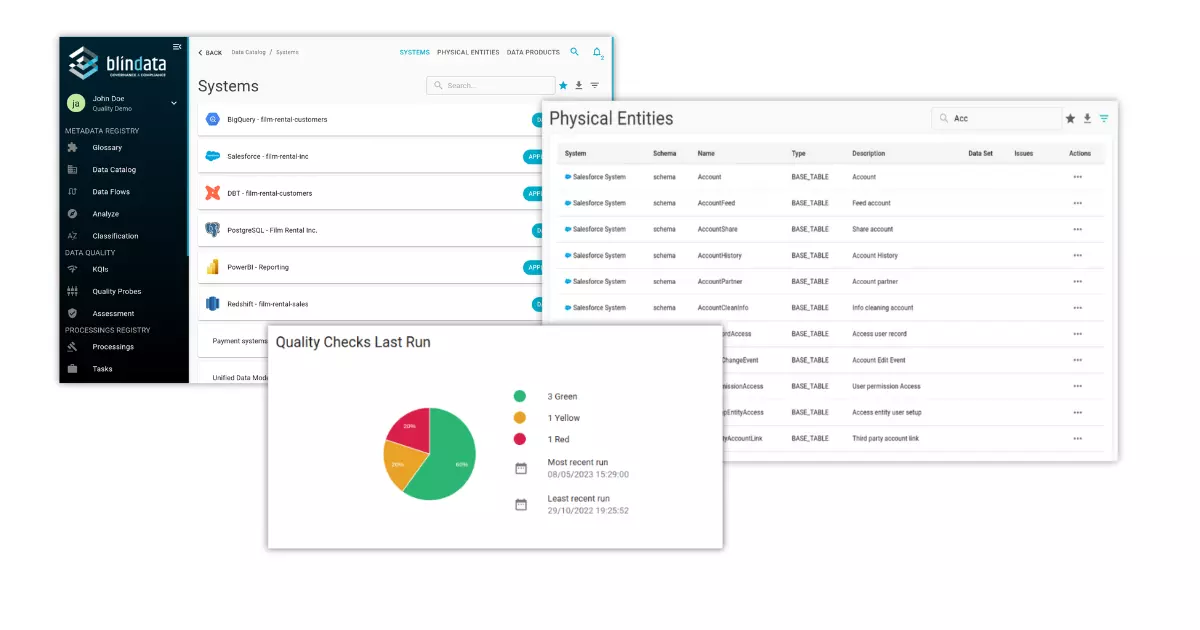Screen dimensions: 1200x630
Task: Click the DBT system icon
Action: pos(212,193)
